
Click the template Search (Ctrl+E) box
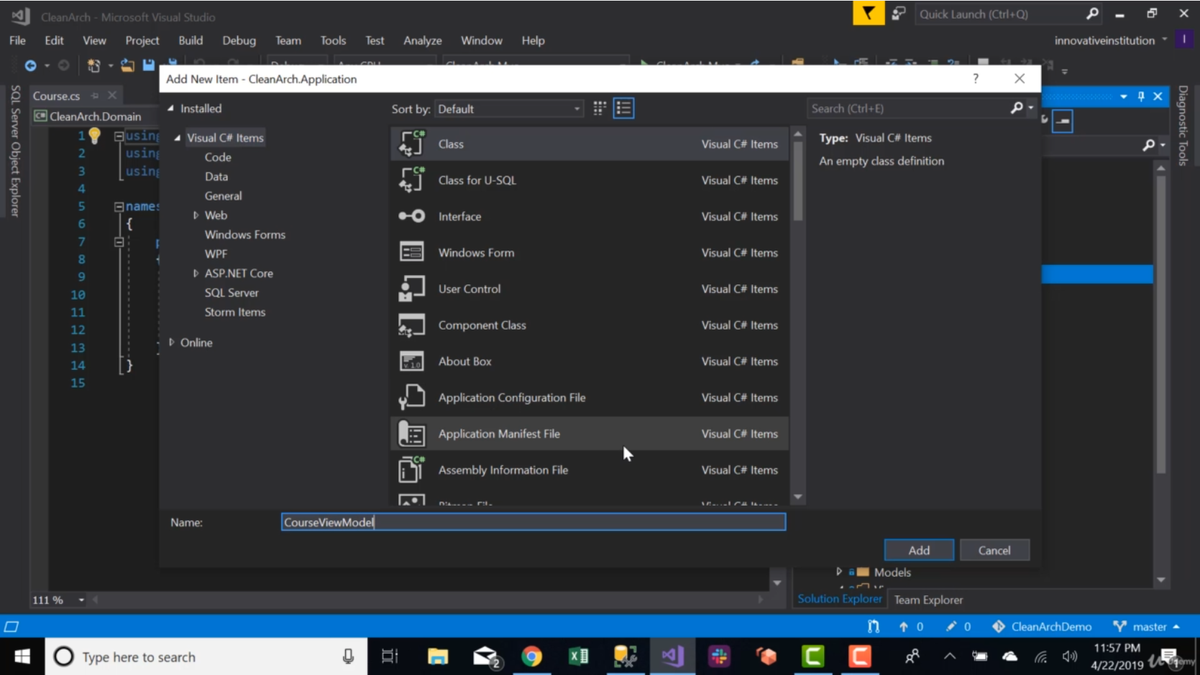tap(907, 108)
